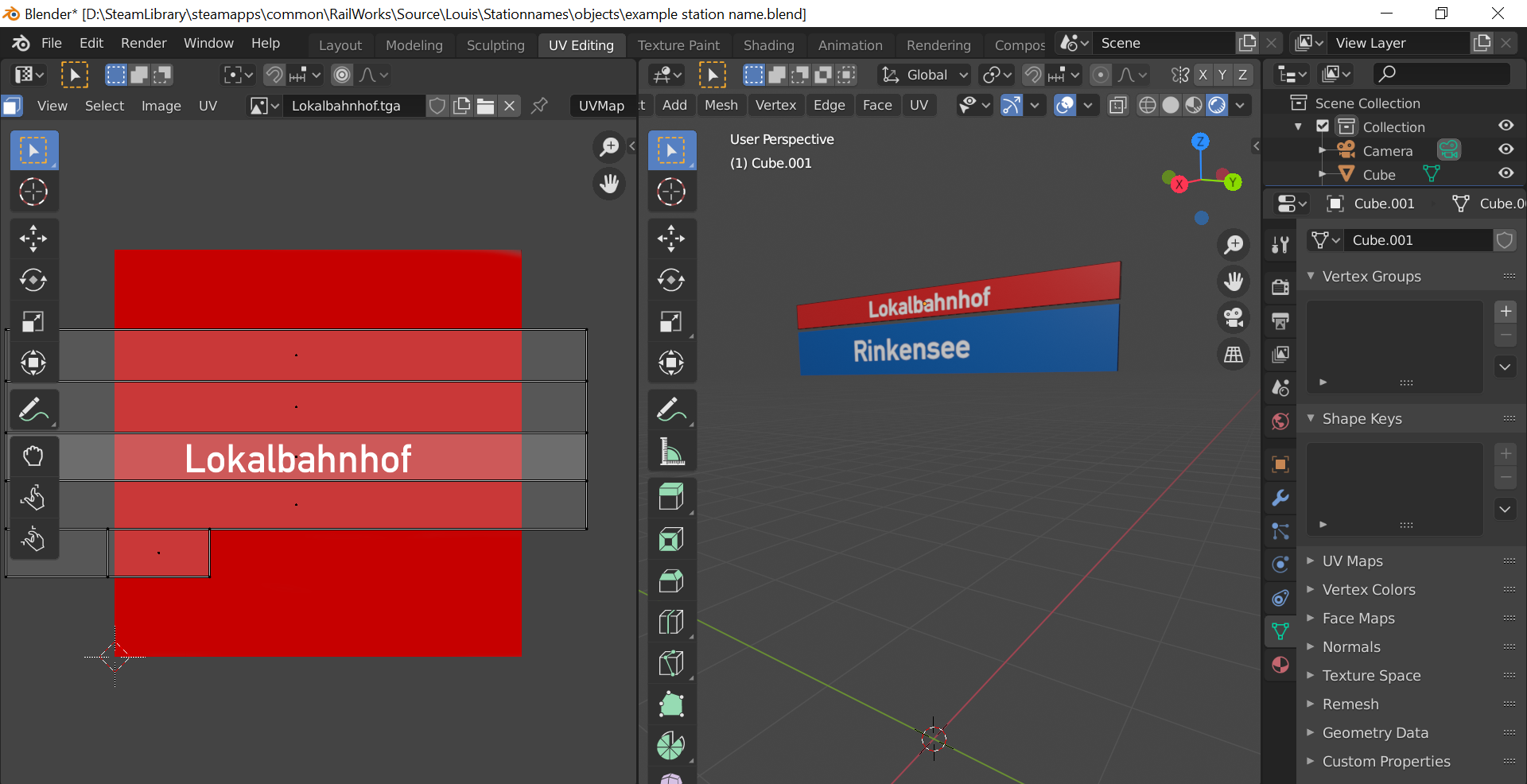Click the Grab sculpt tool in UV editor

(x=33, y=456)
